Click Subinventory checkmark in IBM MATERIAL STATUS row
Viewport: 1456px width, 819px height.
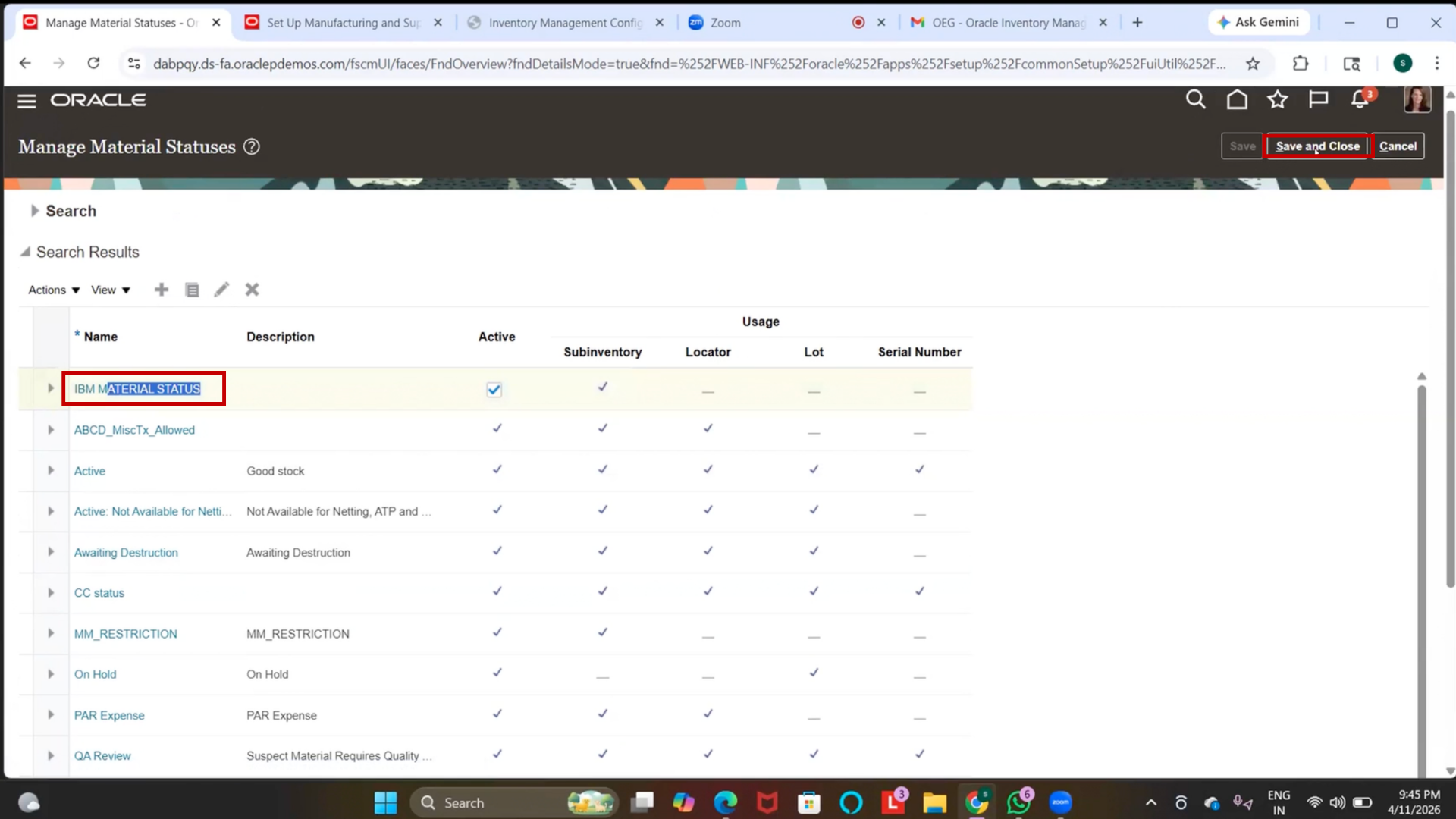pyautogui.click(x=603, y=387)
